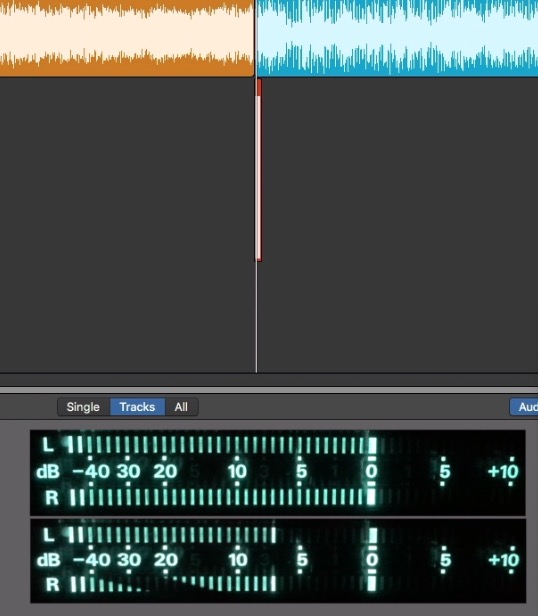Screen dimensions: 538x616
Task: Select the Tracks view mode button
Action: pyautogui.click(x=138, y=407)
